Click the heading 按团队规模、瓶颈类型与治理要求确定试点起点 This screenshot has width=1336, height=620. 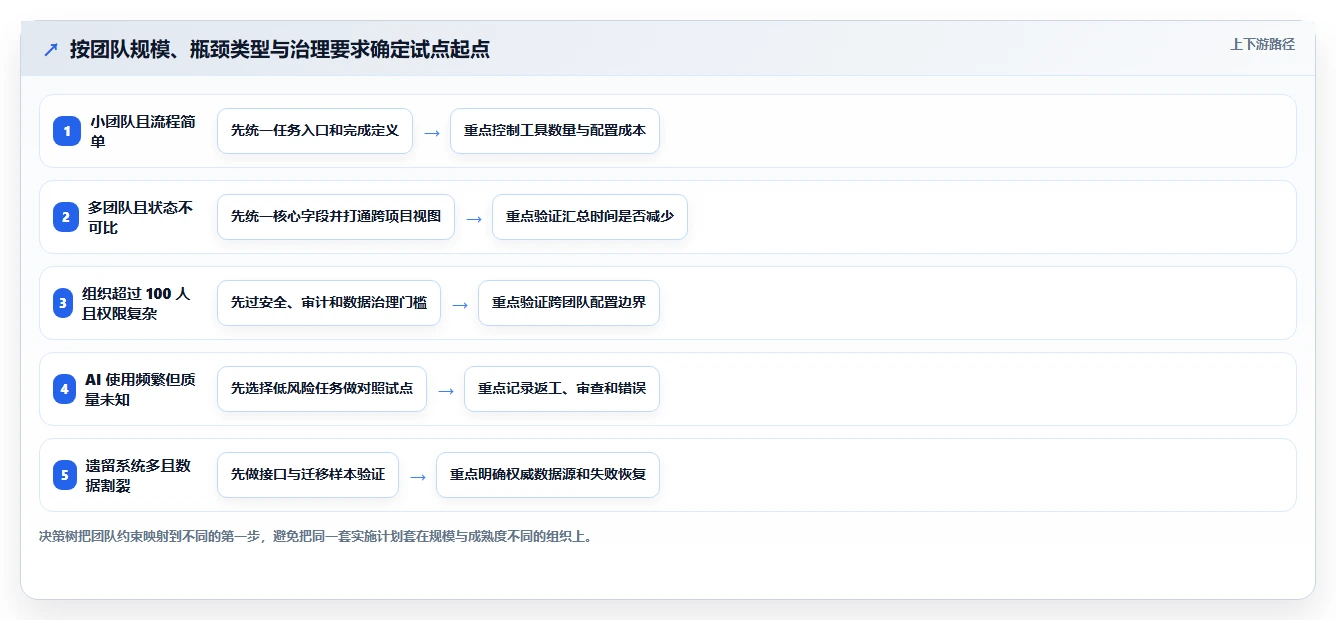point(280,50)
